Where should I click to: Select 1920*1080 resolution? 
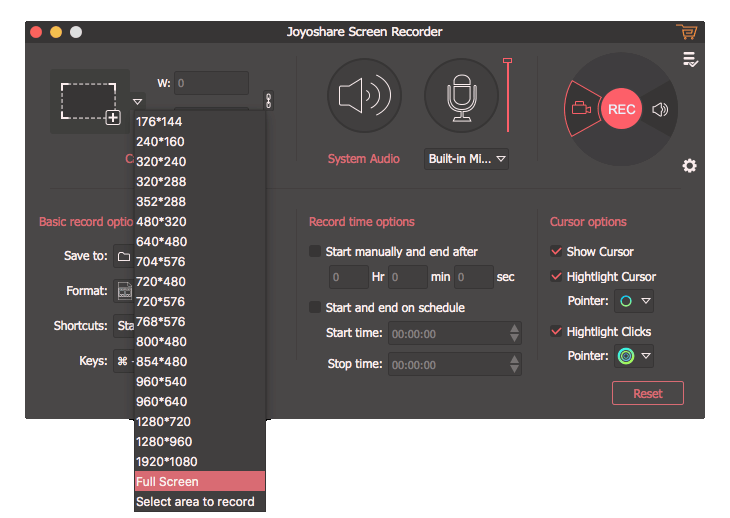(200, 462)
